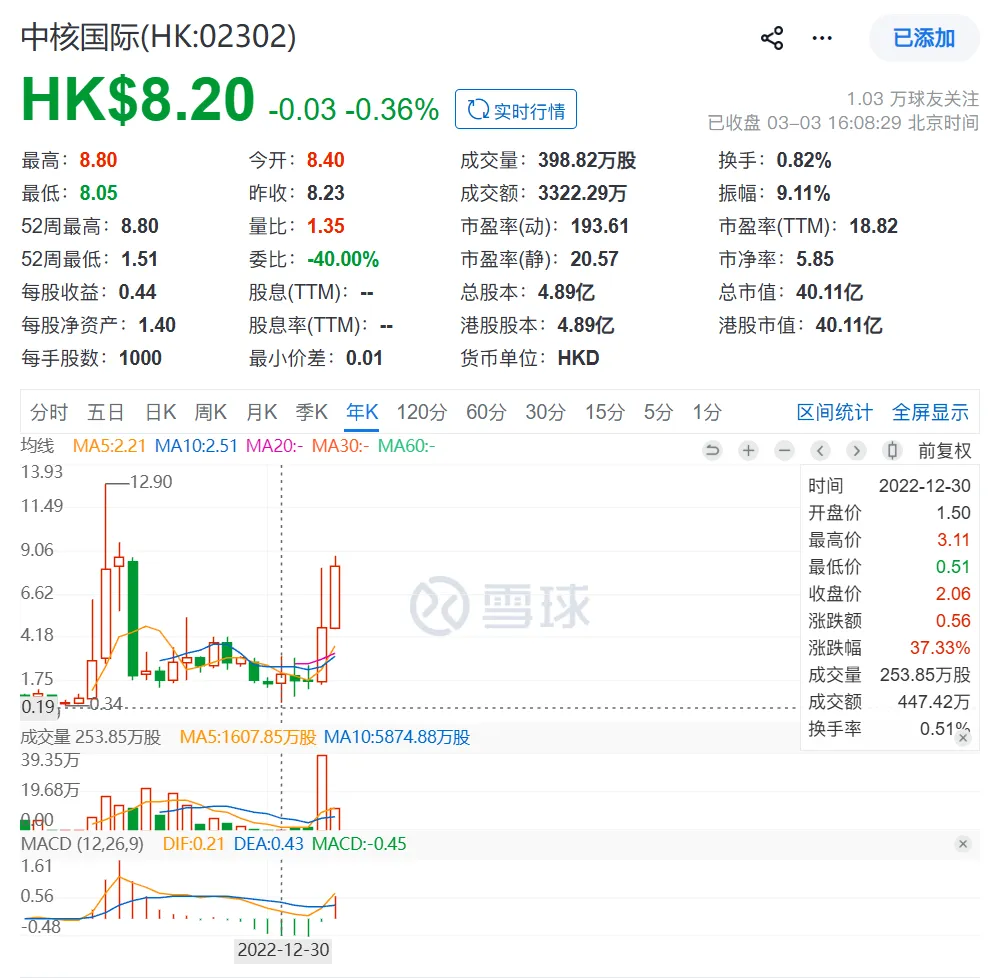Screen dimensions: 999x978
Task: Click the 1.03 万球友关注 followers text
Action: [912, 99]
